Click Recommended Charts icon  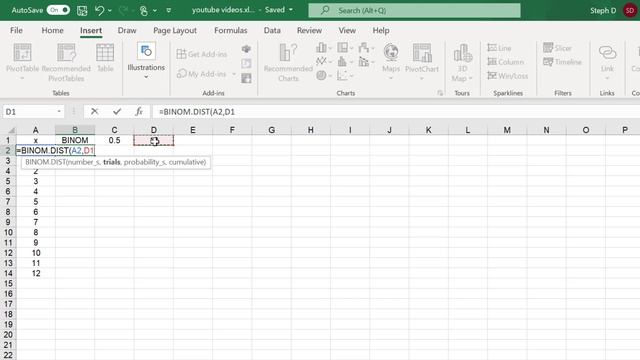pos(288,52)
